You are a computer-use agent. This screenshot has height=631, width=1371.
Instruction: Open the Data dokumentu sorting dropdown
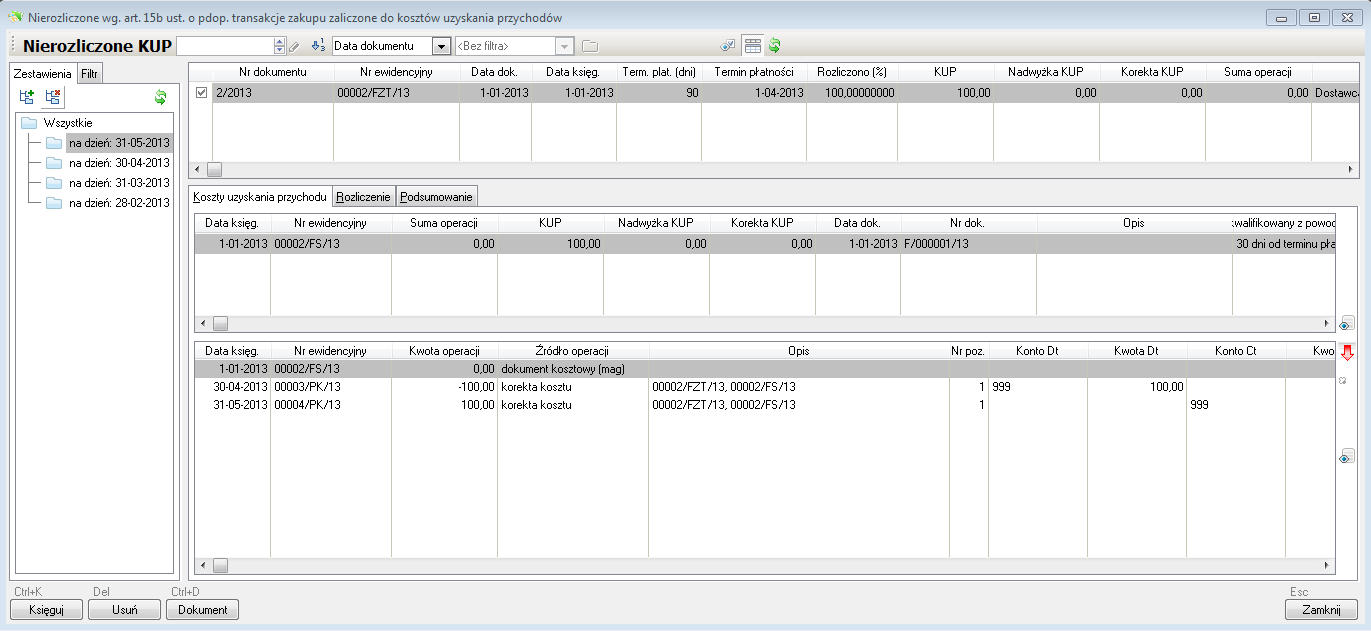click(441, 46)
